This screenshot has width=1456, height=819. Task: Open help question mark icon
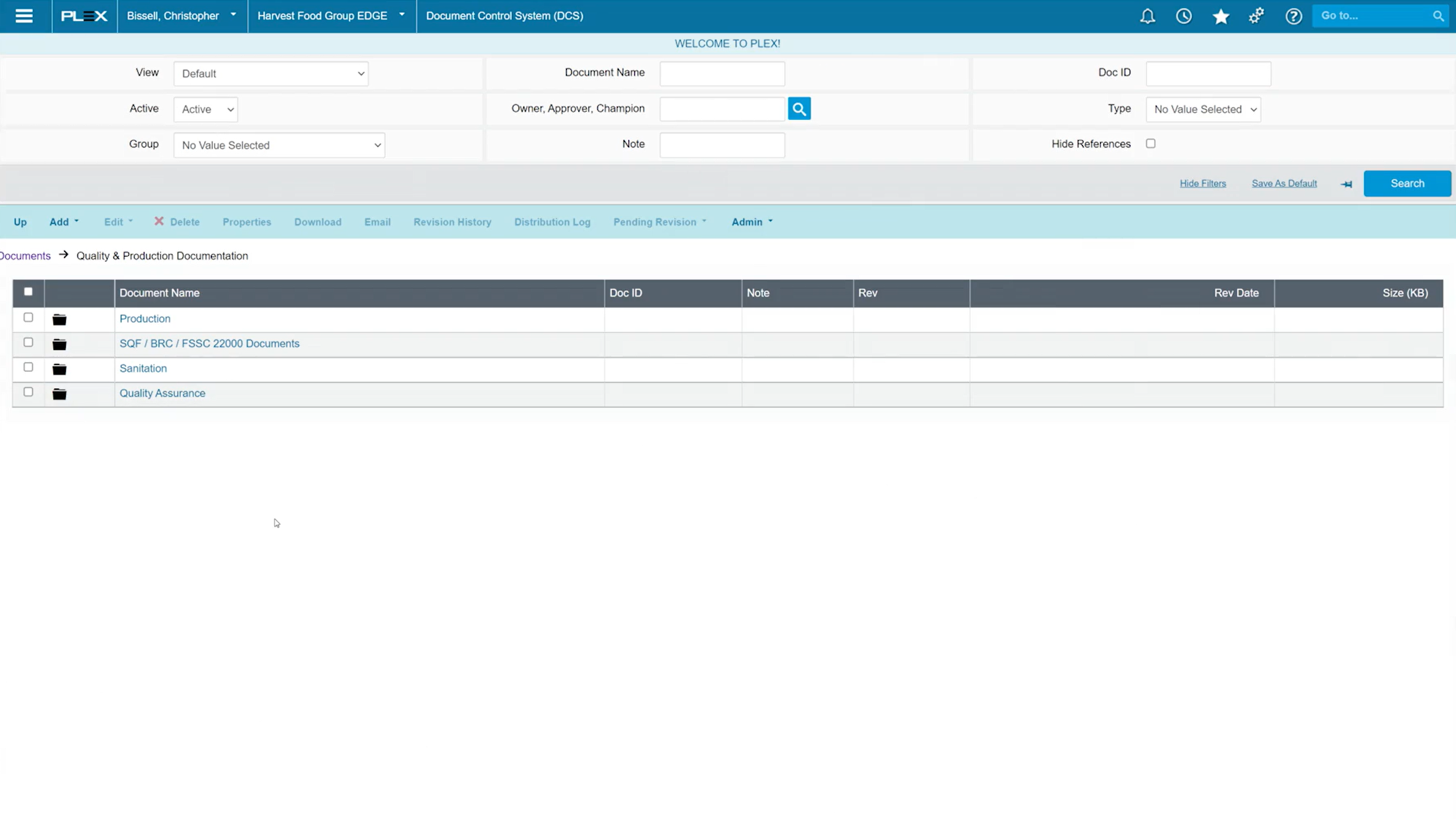coord(1293,16)
